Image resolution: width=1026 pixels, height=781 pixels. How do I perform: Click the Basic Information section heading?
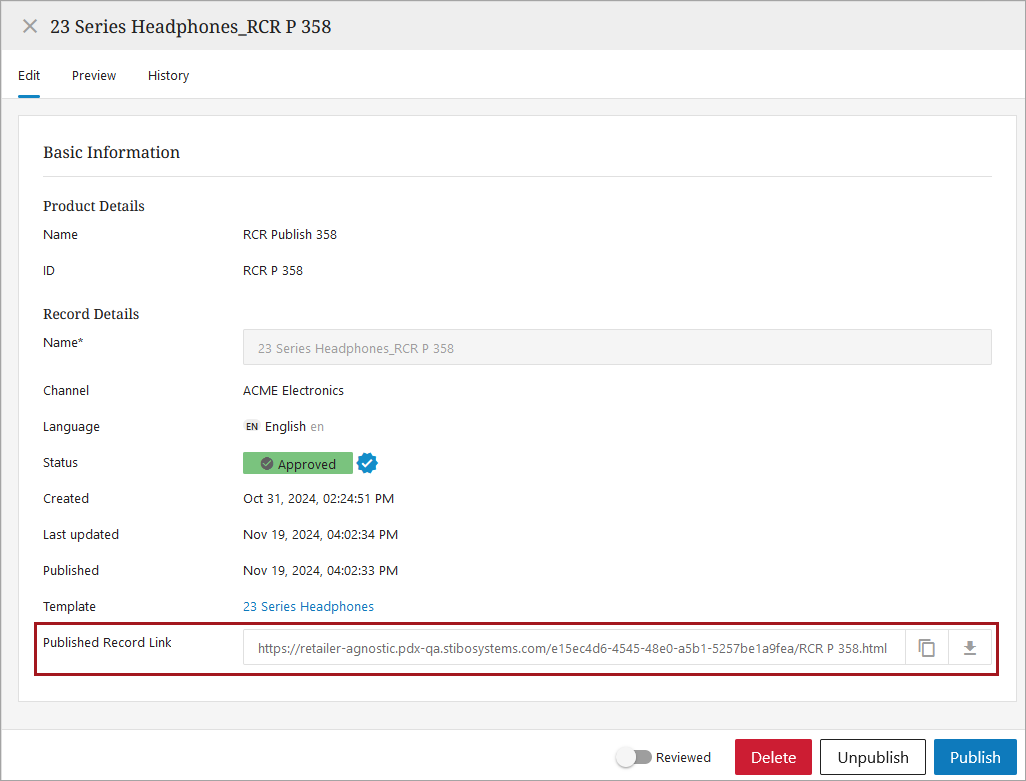pos(111,153)
